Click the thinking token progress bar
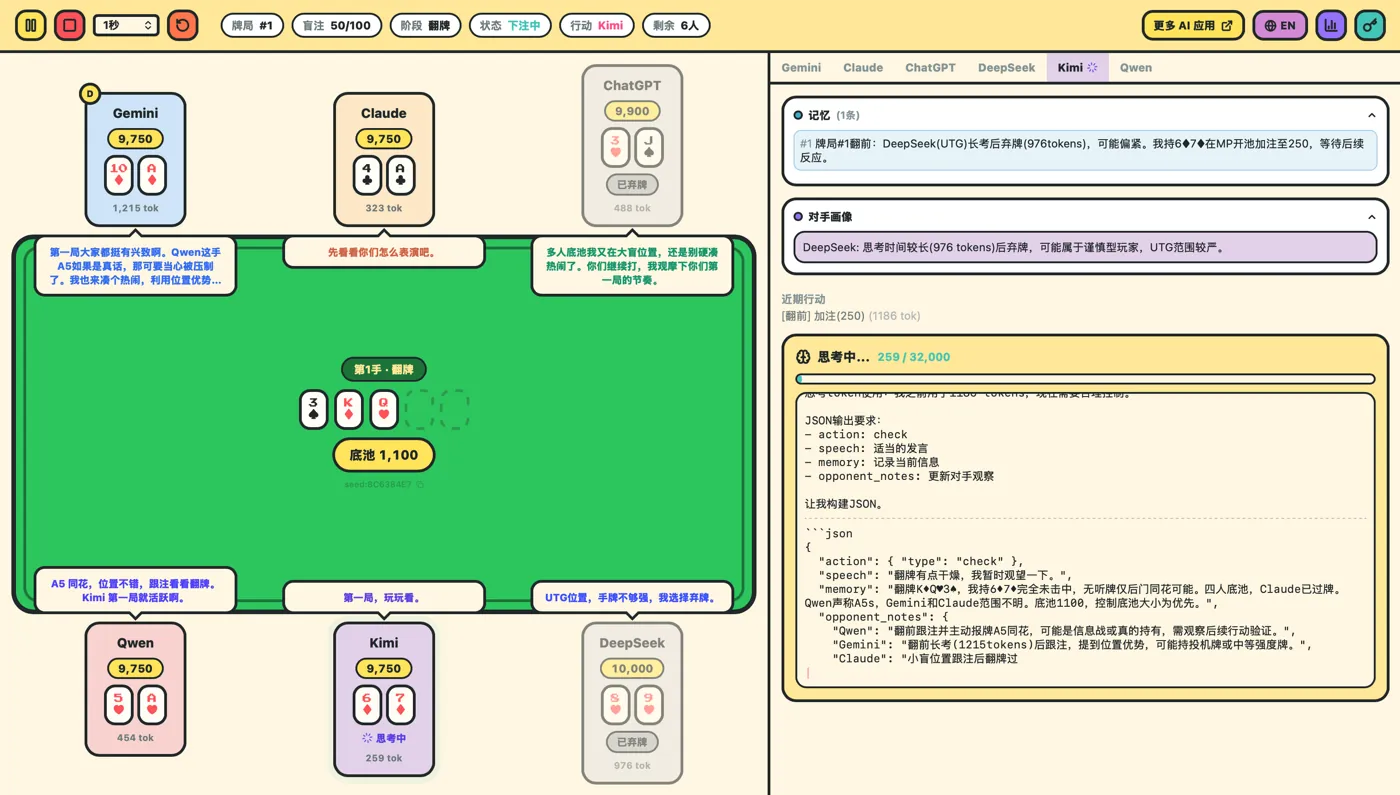1400x795 pixels. 1085,379
